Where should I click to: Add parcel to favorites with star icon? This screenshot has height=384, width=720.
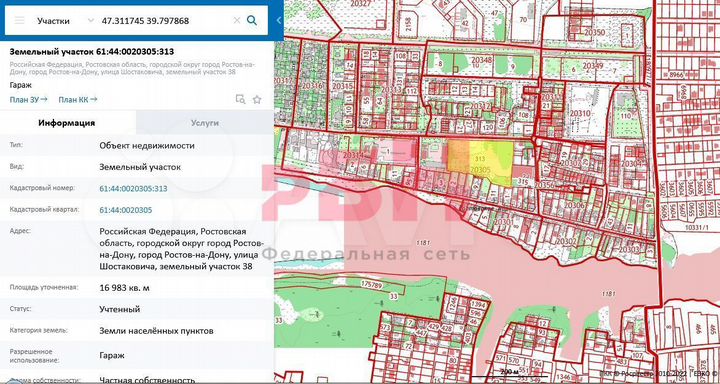click(257, 99)
